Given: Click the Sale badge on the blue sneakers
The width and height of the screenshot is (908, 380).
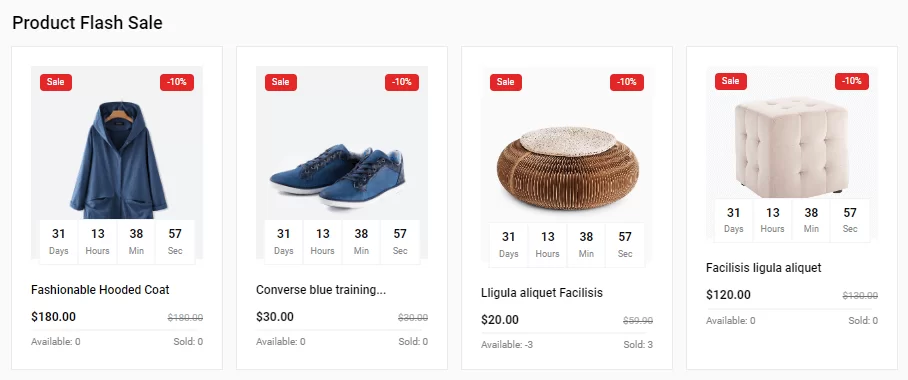Looking at the screenshot, I should (281, 82).
